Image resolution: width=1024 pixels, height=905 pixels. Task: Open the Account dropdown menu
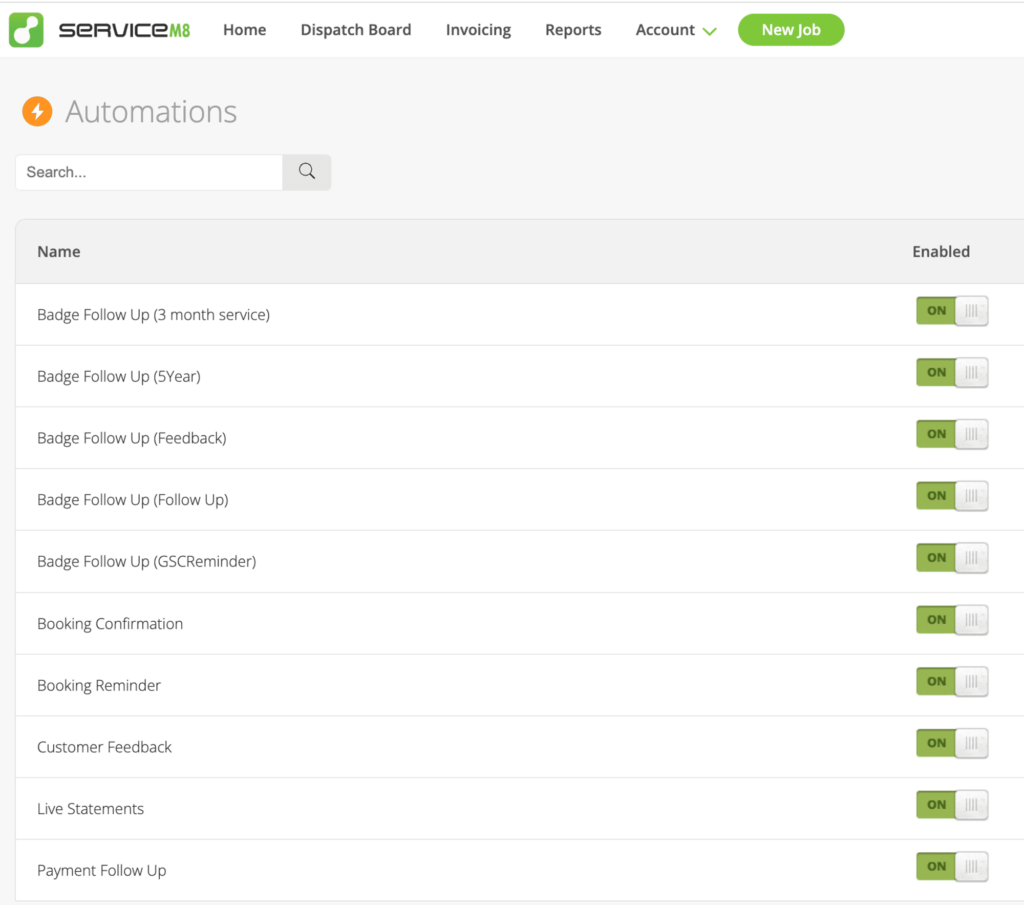(x=665, y=30)
